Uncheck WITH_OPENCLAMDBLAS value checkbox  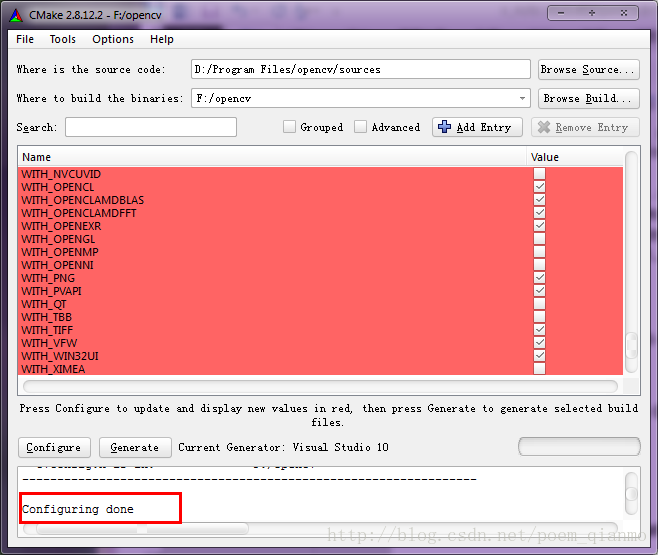click(539, 200)
